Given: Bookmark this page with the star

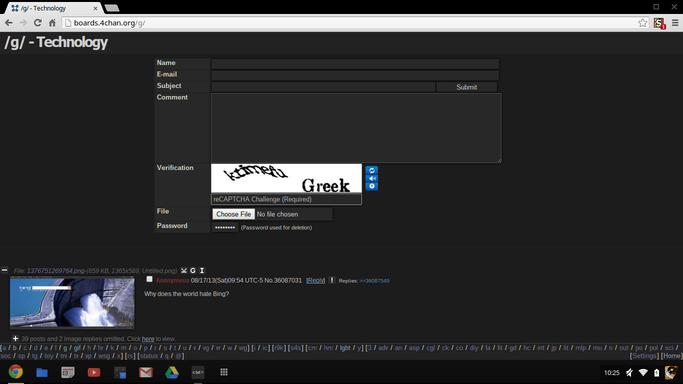Looking at the screenshot, I should point(642,23).
